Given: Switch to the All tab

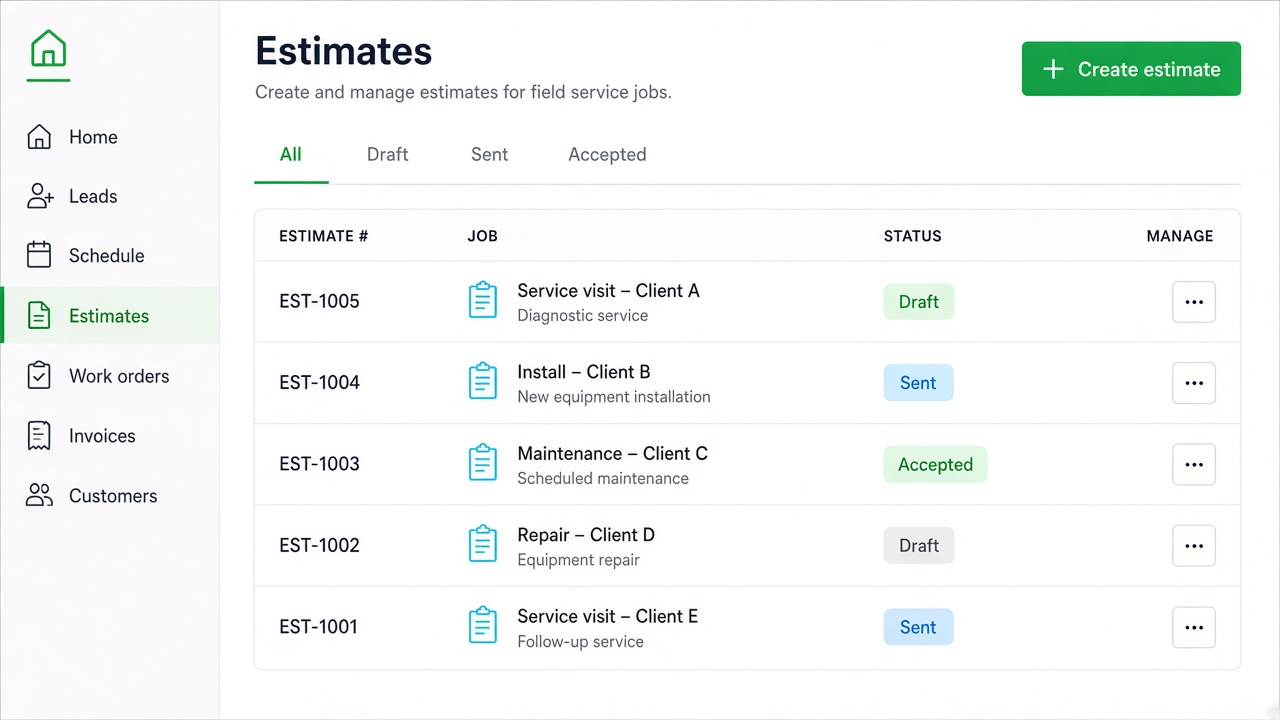Looking at the screenshot, I should (x=291, y=155).
